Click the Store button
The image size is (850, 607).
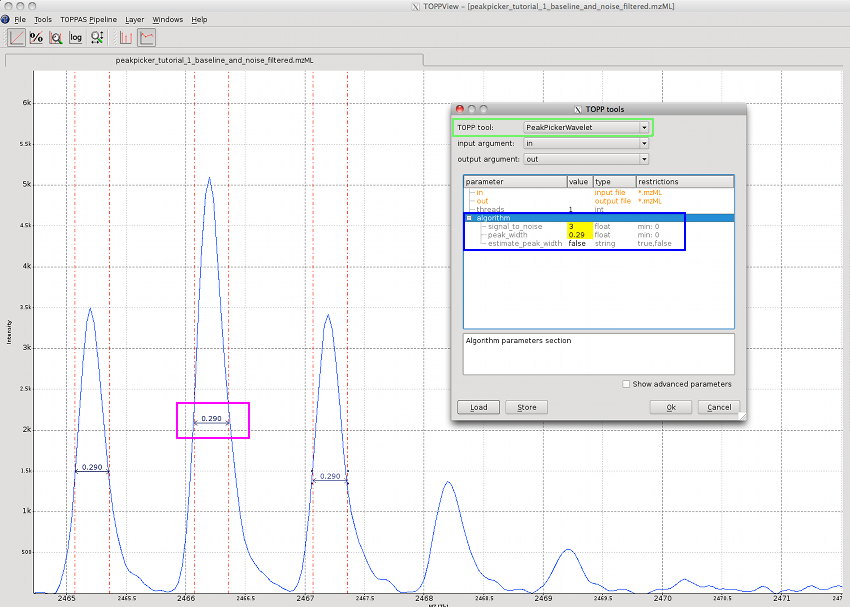(526, 407)
